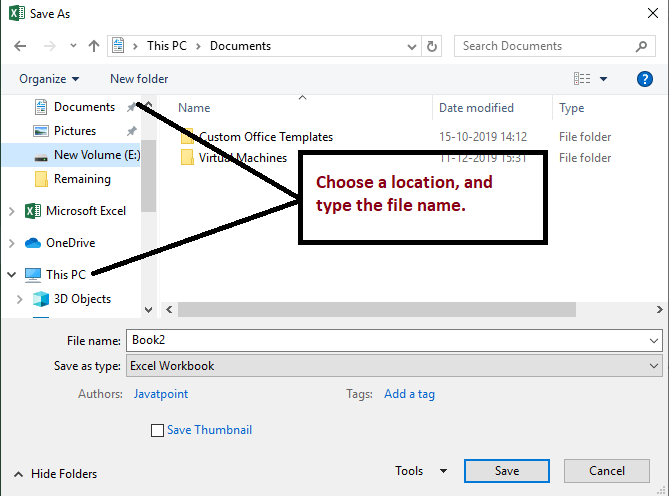Open the view options dropdown arrow

click(603, 78)
